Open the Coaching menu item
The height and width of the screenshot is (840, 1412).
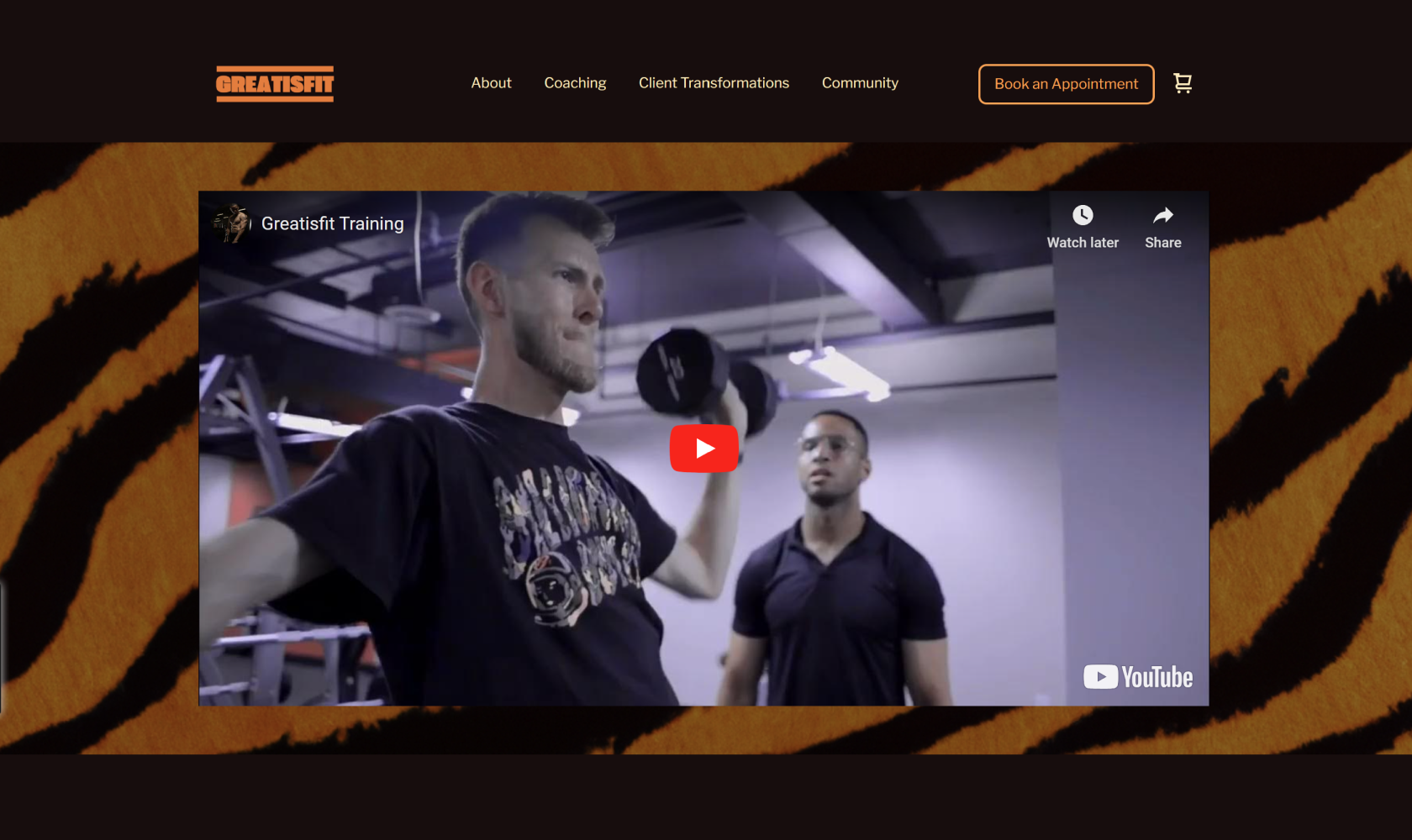pyautogui.click(x=575, y=83)
